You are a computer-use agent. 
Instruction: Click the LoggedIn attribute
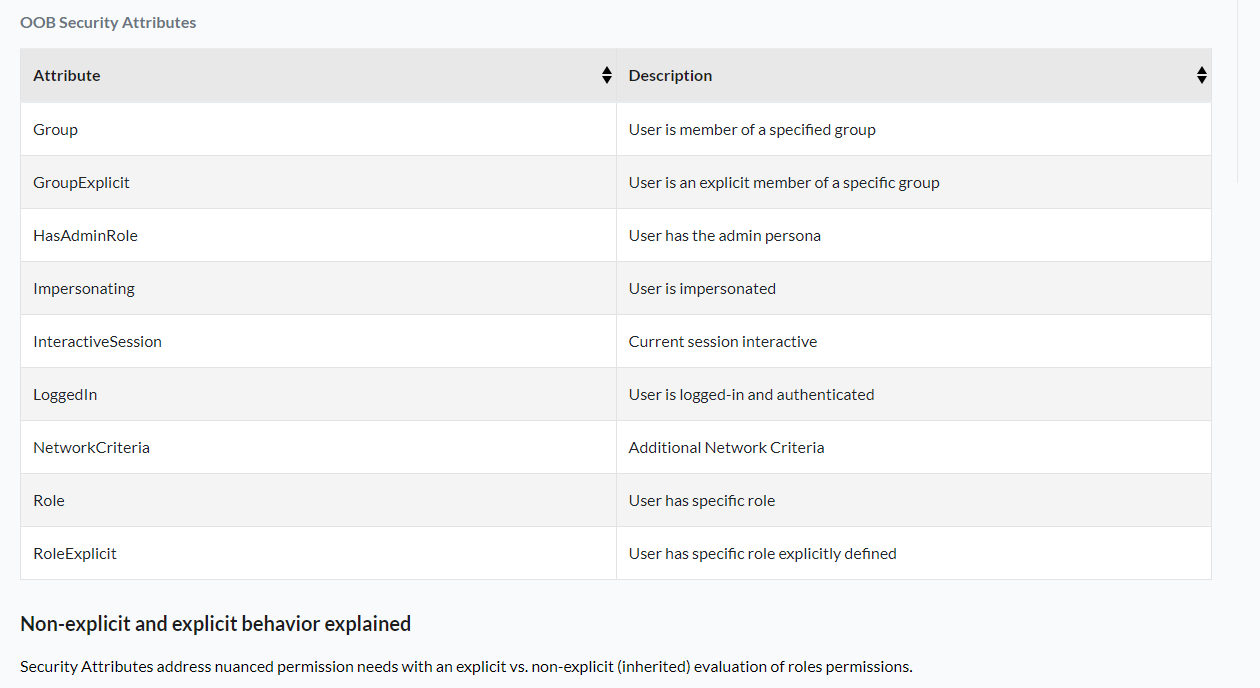65,394
